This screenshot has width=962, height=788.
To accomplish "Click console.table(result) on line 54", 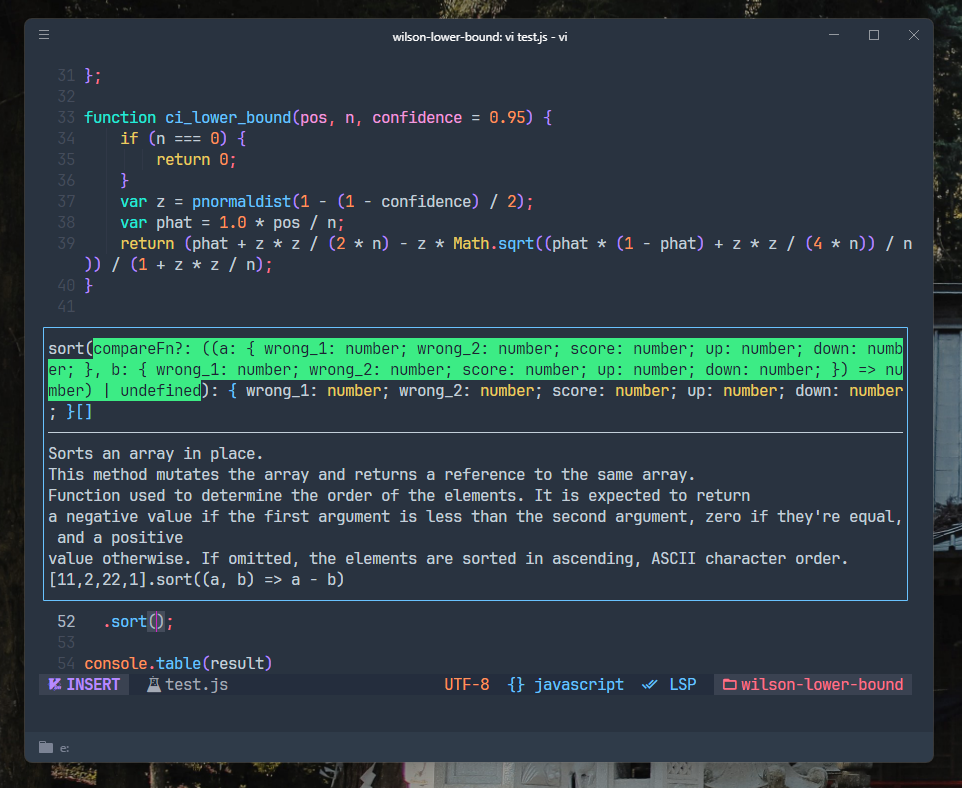I will click(x=178, y=663).
